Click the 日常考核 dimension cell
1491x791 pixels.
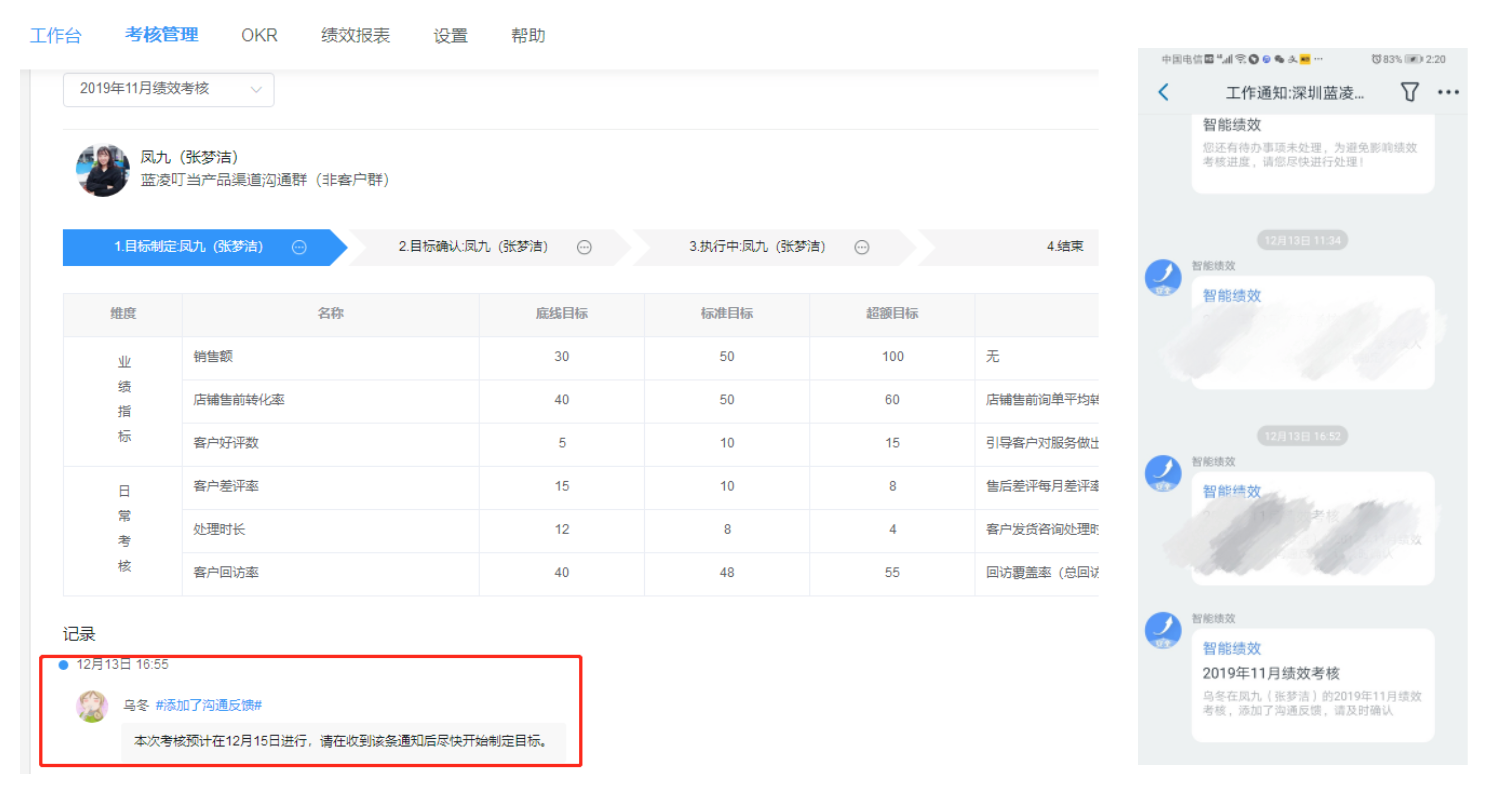coord(124,529)
